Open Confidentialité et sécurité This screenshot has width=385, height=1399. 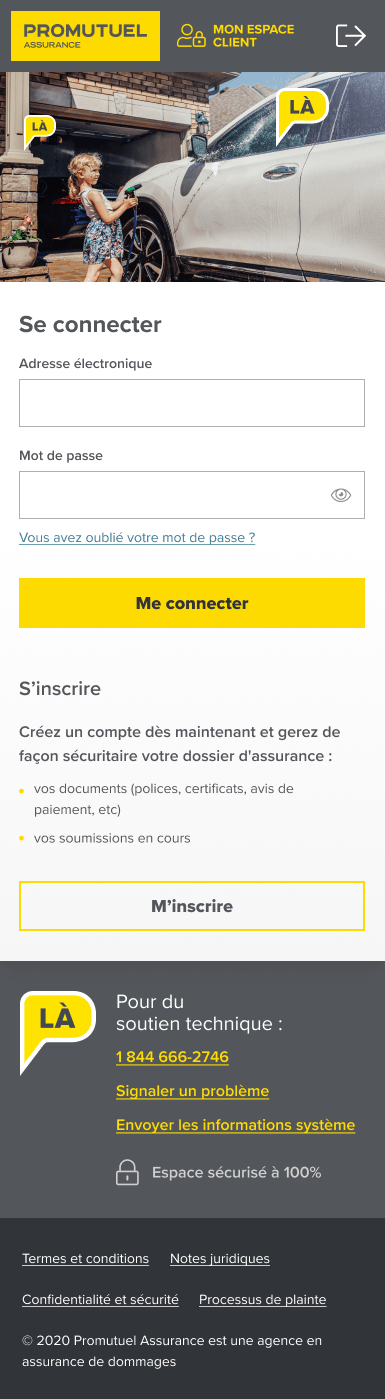[100, 1300]
